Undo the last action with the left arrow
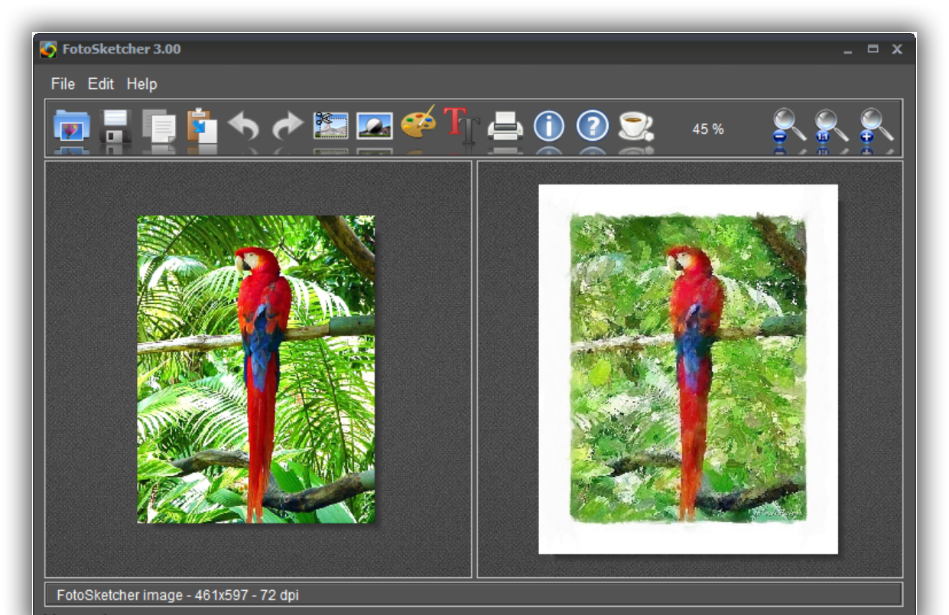 click(x=244, y=126)
